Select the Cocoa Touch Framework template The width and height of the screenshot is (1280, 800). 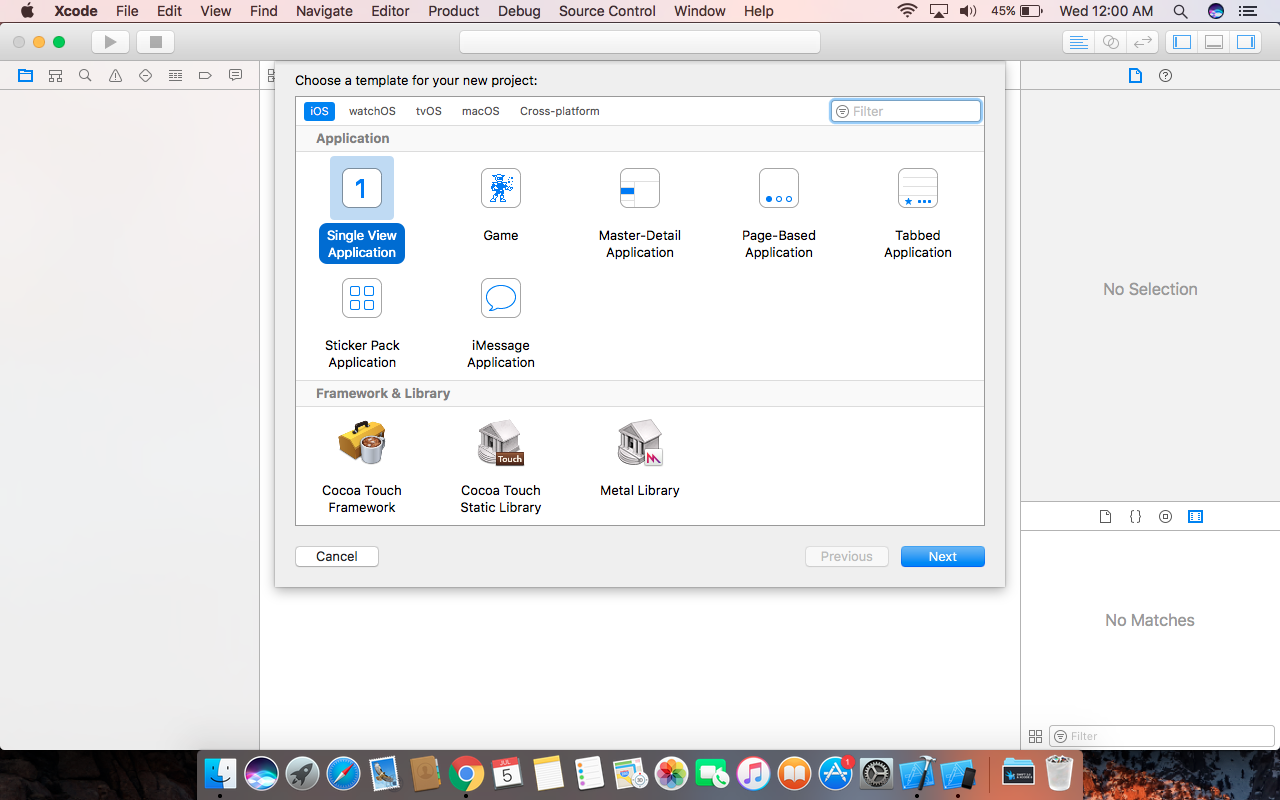point(362,443)
